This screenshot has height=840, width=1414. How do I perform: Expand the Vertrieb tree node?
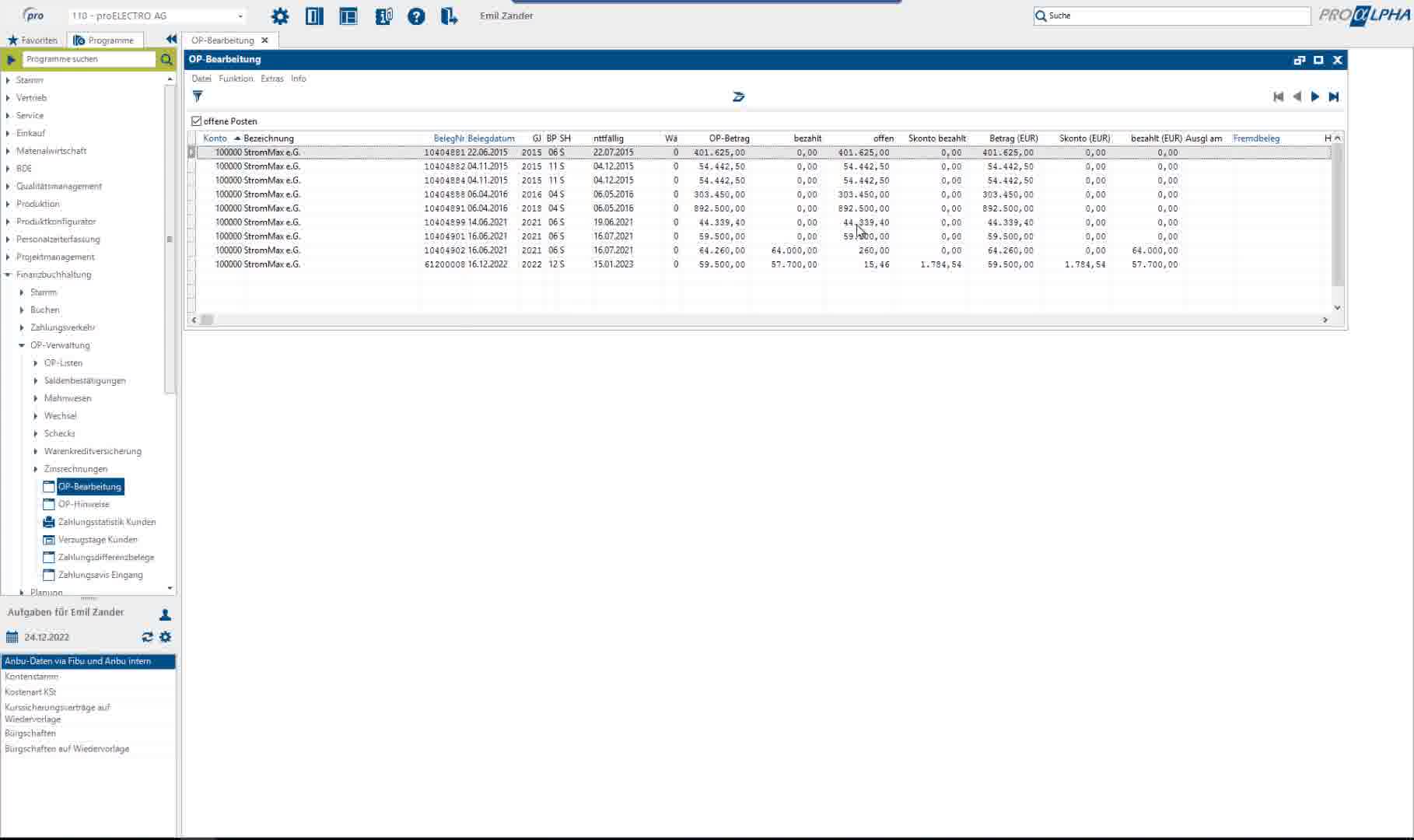point(8,98)
